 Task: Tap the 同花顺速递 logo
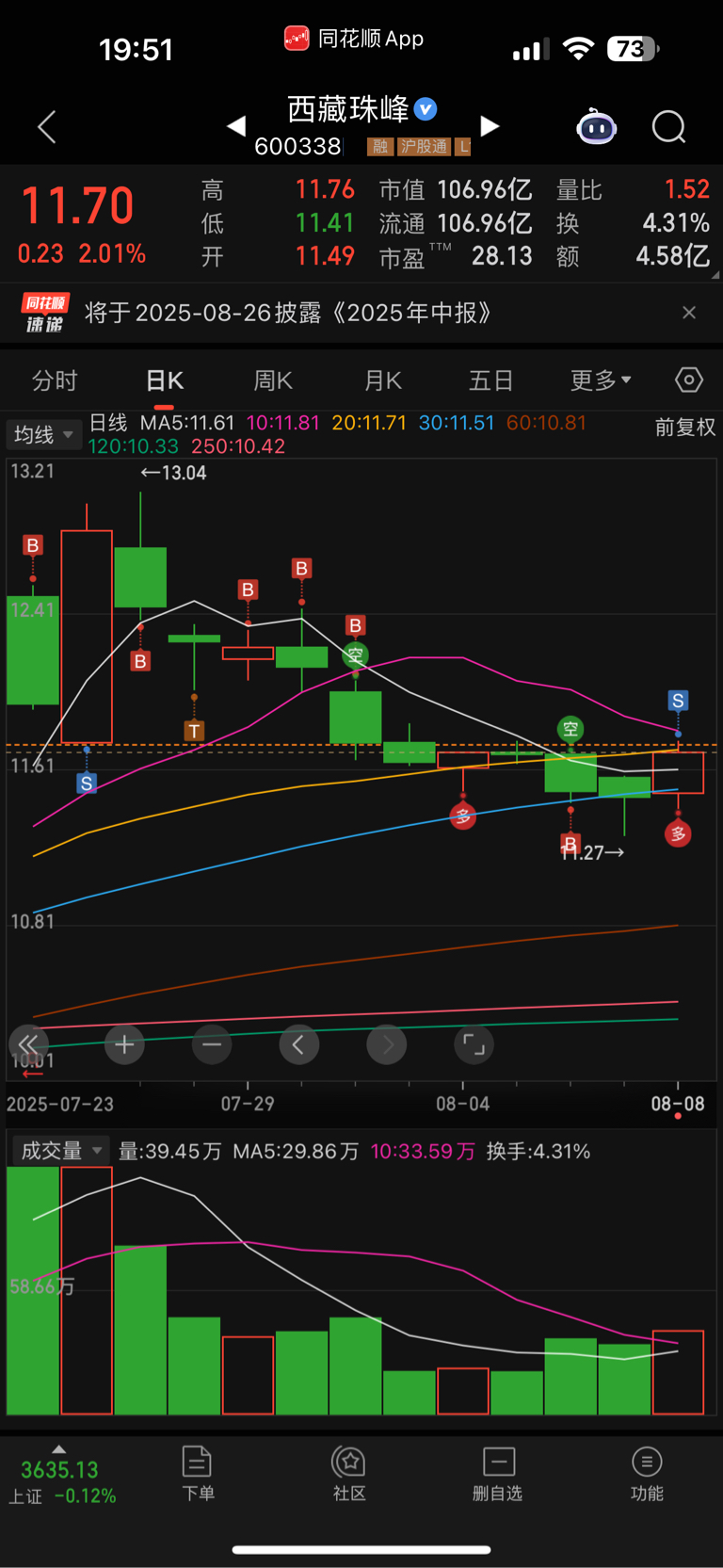[45, 313]
